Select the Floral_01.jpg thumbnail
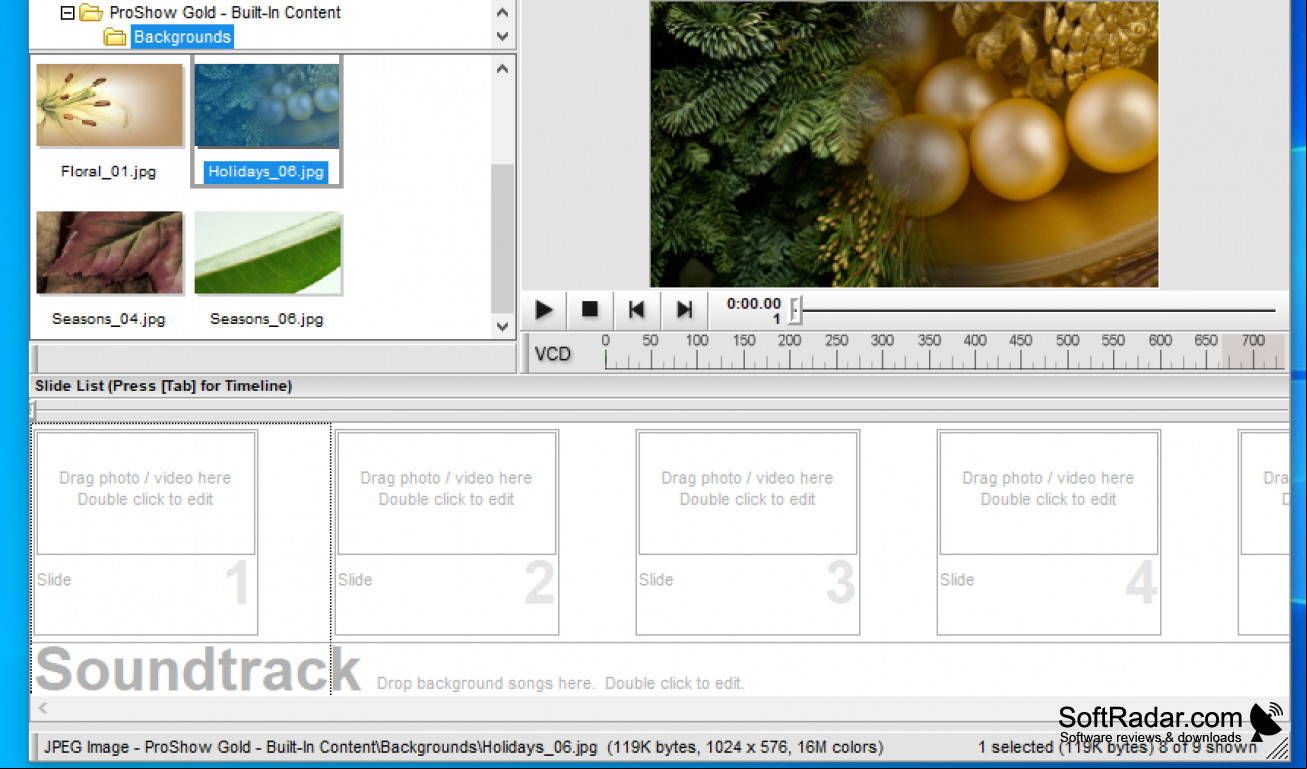The width and height of the screenshot is (1307, 769). pyautogui.click(x=110, y=106)
